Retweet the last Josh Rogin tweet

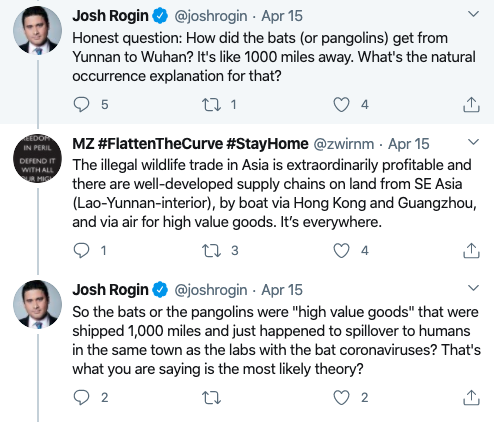click(211, 398)
